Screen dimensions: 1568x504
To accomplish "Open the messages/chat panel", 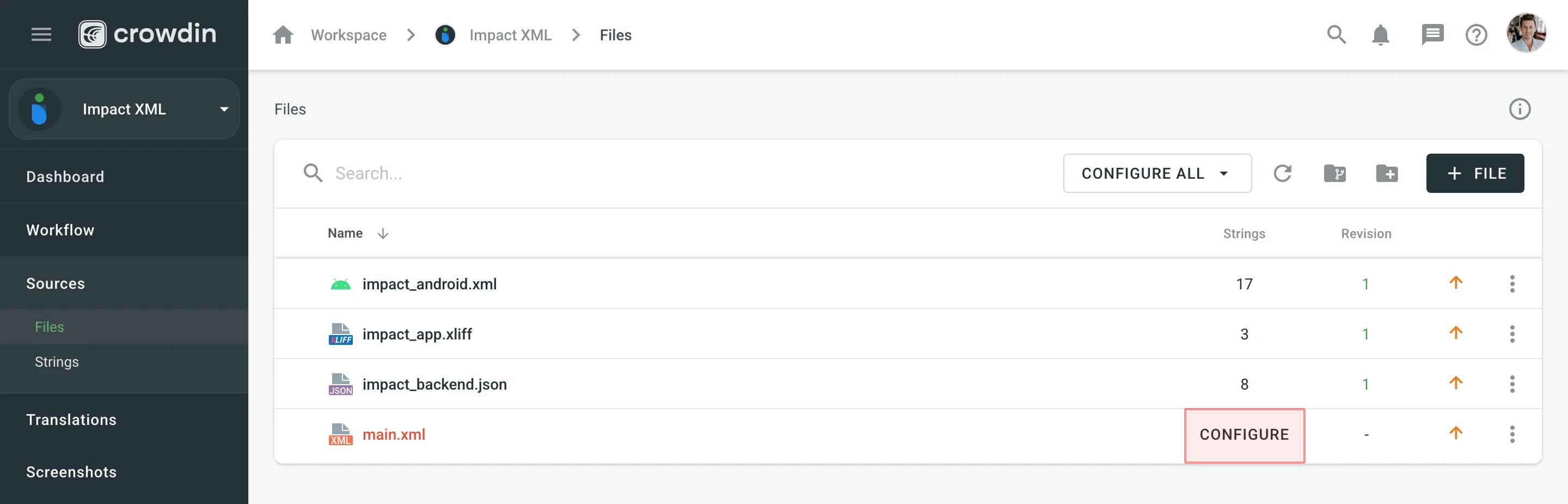I will coord(1433,35).
